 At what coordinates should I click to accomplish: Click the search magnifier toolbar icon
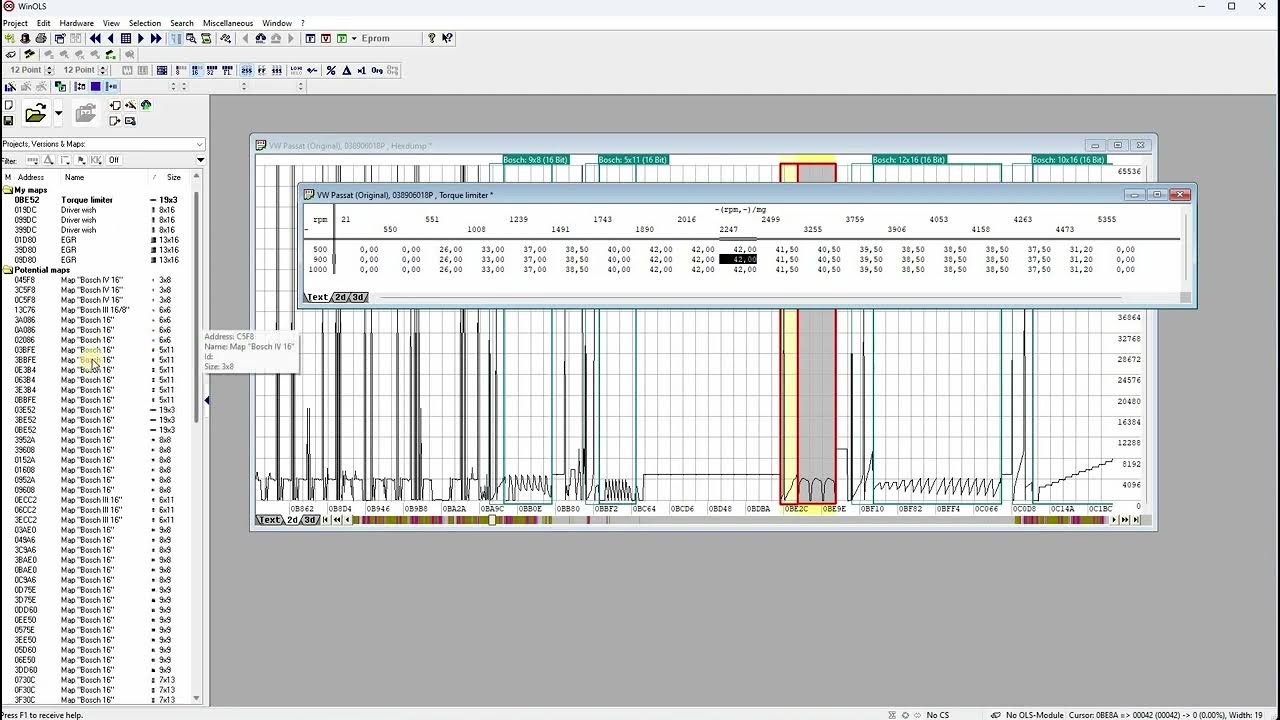pyautogui.click(x=191, y=38)
